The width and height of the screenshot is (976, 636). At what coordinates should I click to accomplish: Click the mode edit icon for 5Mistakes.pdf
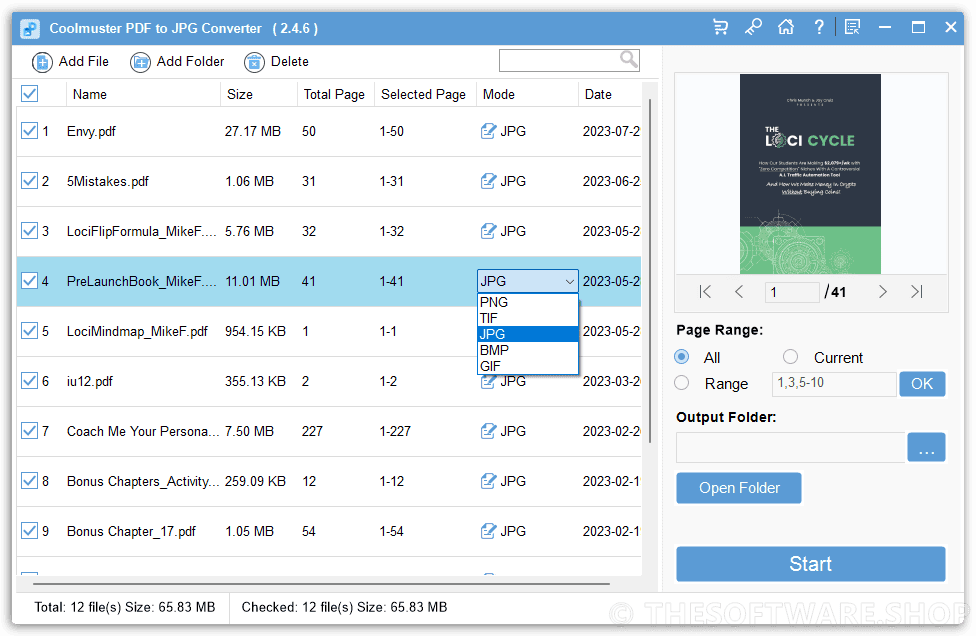coord(489,181)
